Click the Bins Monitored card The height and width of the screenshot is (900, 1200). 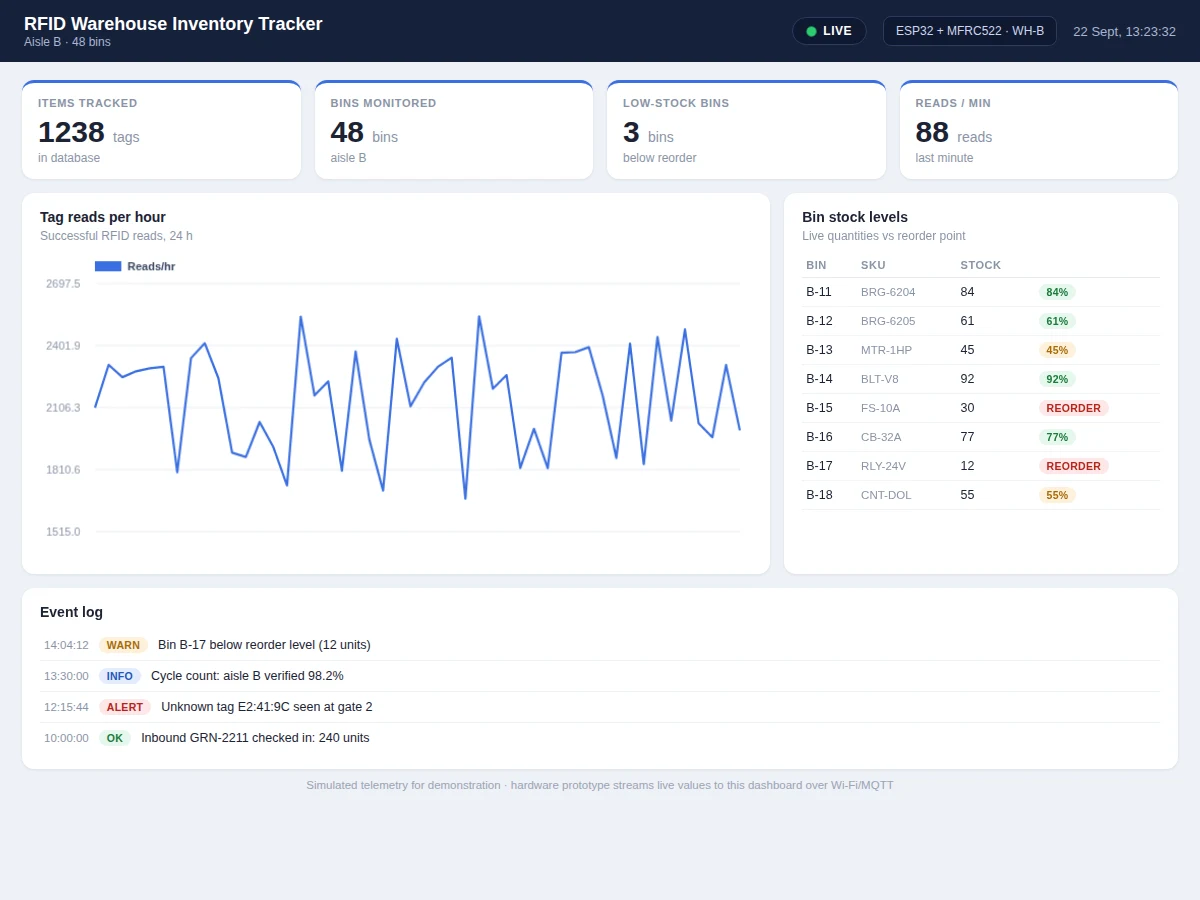click(x=454, y=130)
